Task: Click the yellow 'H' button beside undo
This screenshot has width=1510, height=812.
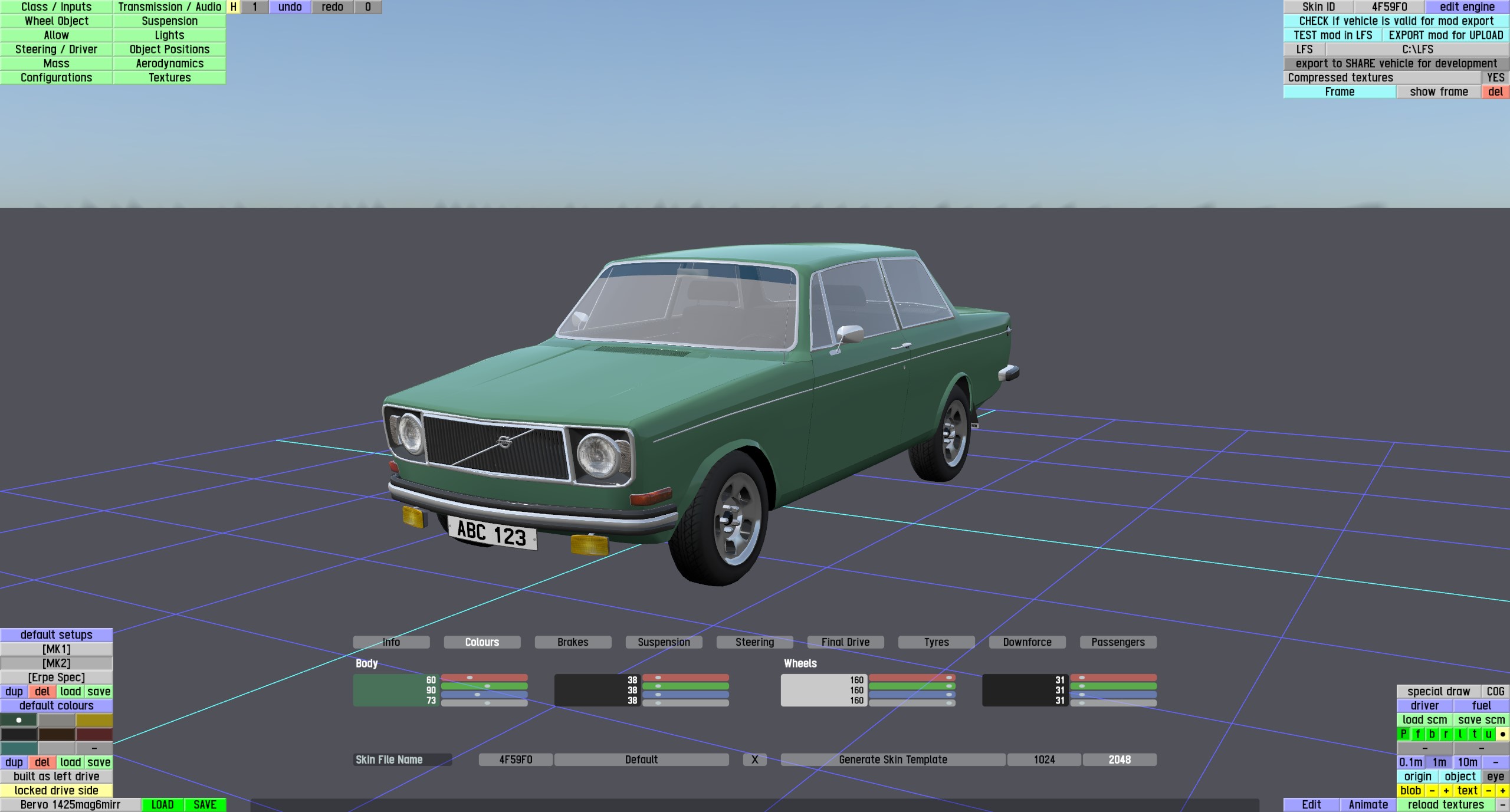Action: [234, 7]
